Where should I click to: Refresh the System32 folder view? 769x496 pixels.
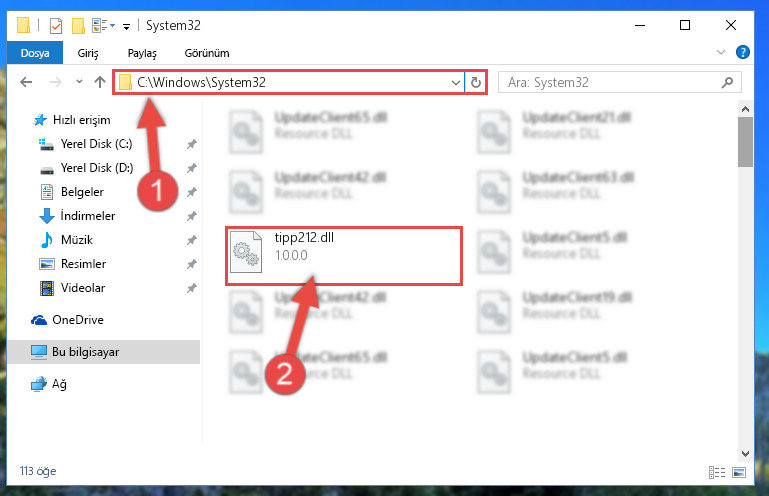click(475, 82)
